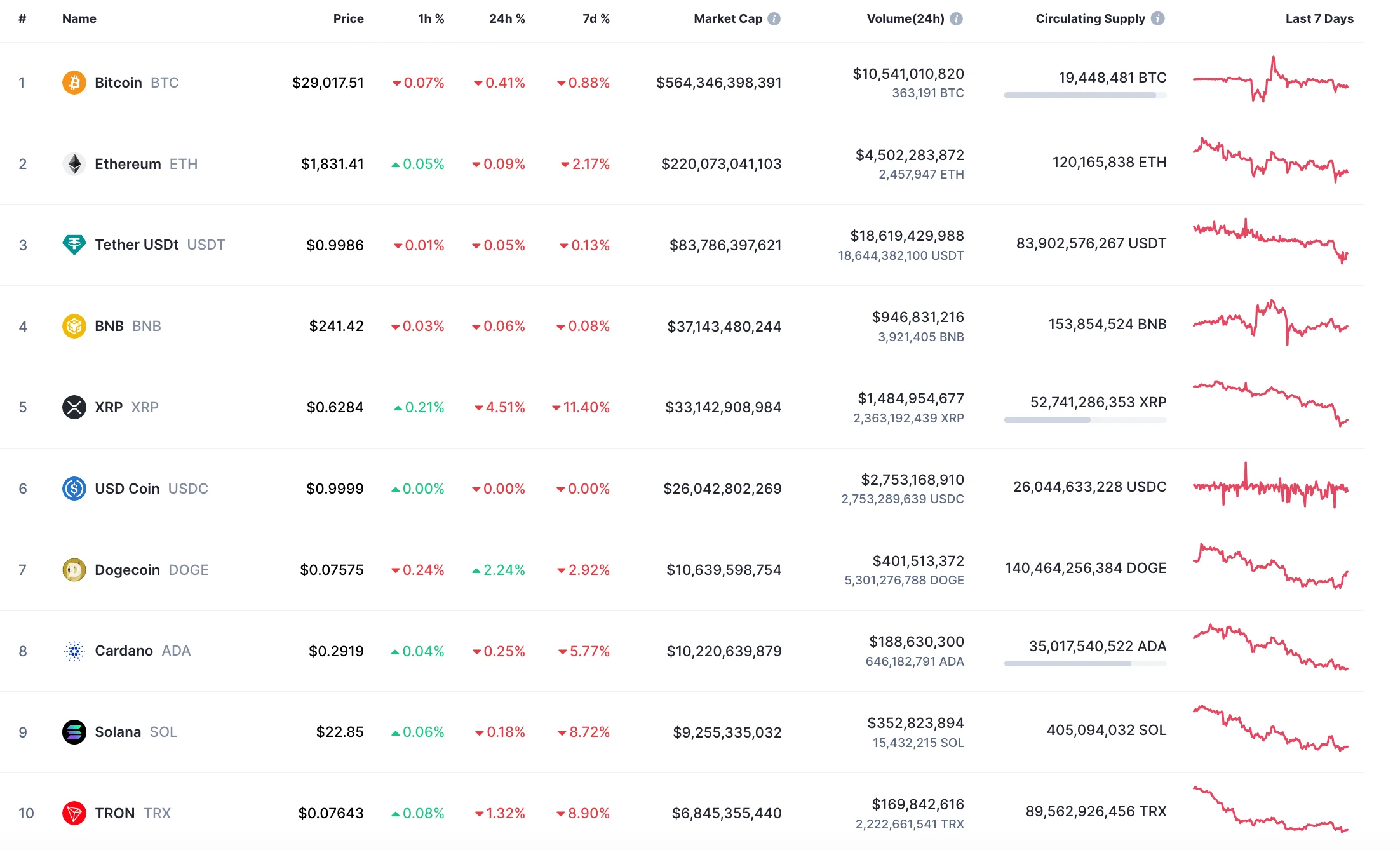The height and width of the screenshot is (850, 1400).
Task: Click the Solana SOL logo icon
Action: point(74,732)
